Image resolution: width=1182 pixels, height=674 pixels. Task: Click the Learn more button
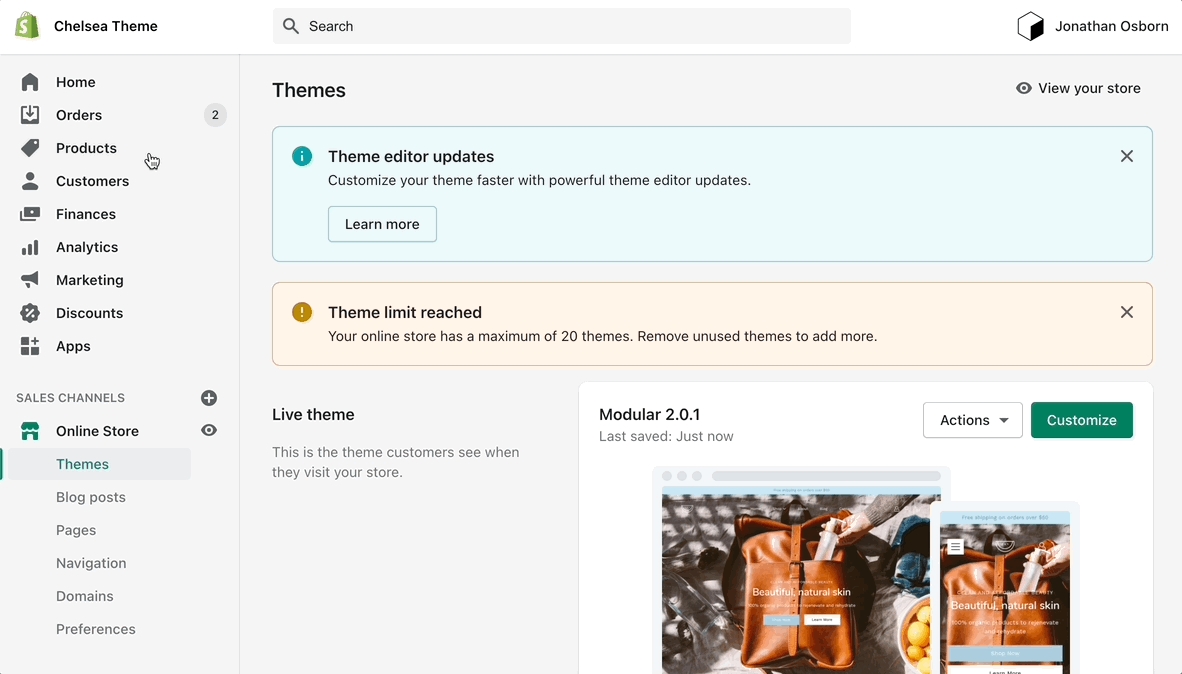382,224
